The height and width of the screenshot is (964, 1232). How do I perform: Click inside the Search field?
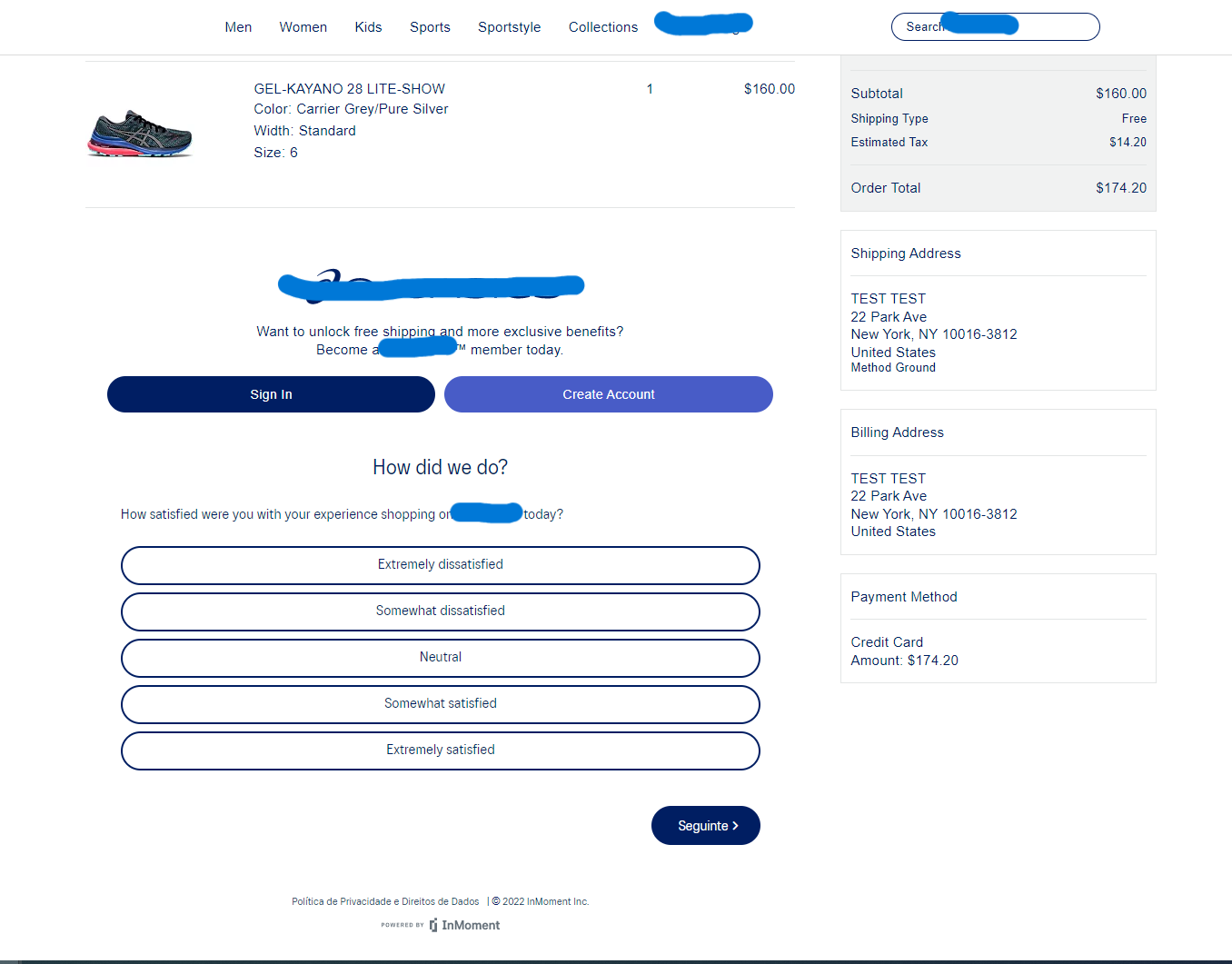pos(995,26)
